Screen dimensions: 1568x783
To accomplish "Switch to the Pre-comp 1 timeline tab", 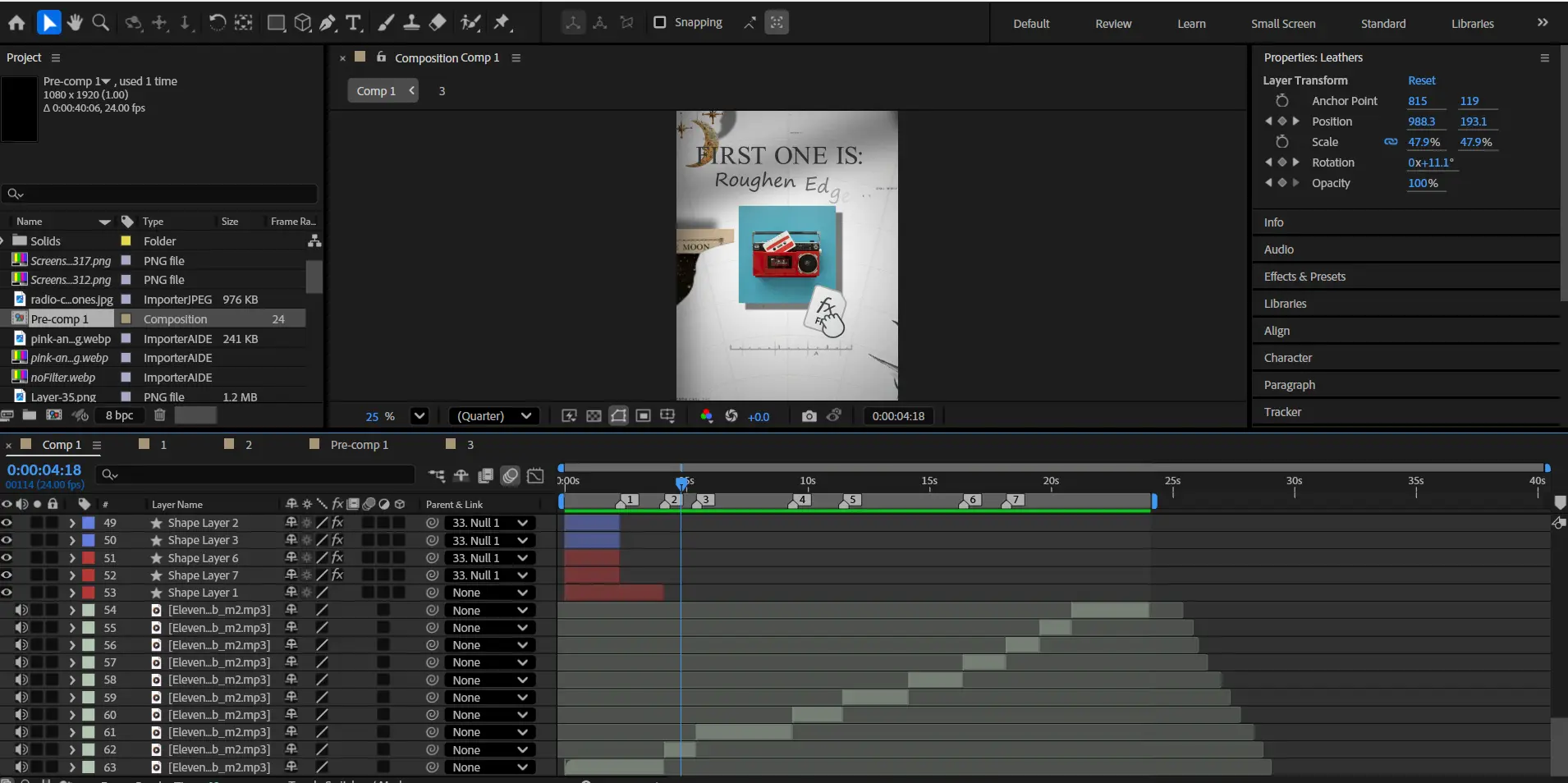I will pos(359,445).
